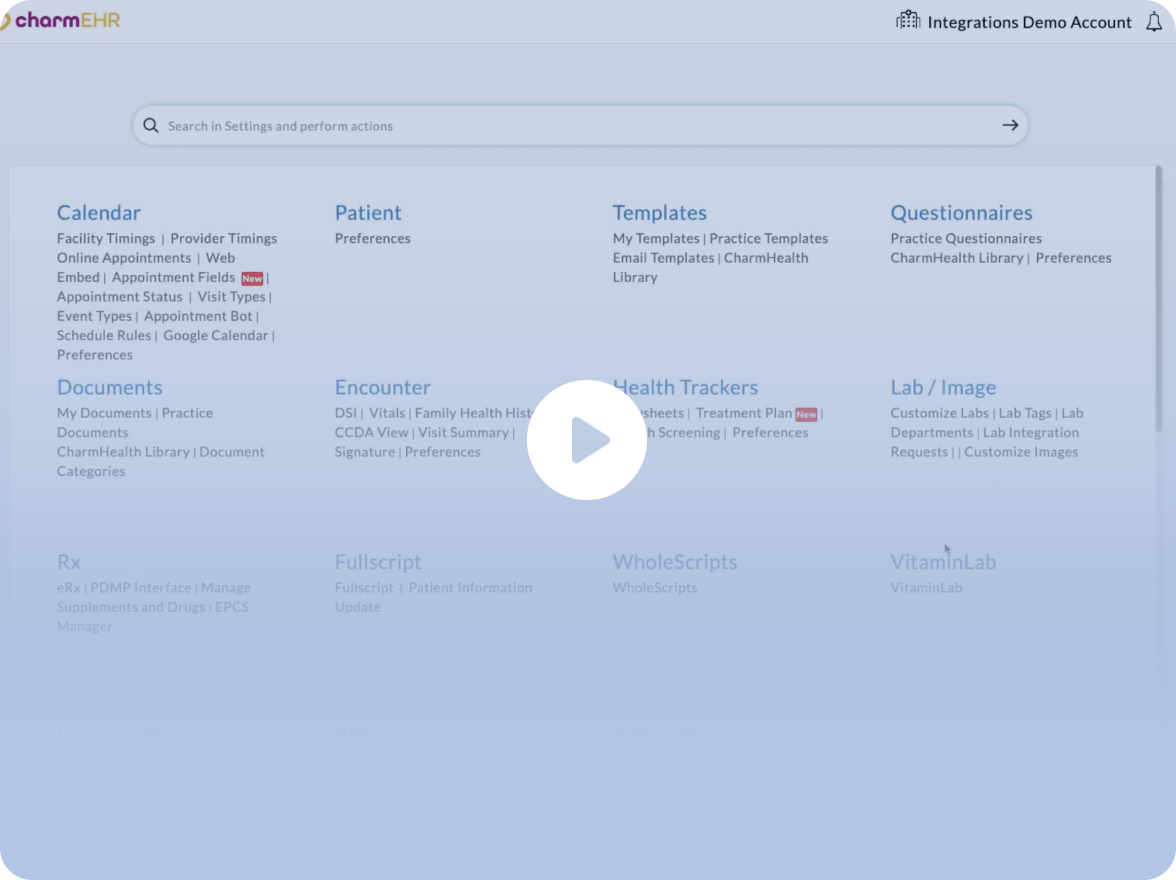Open Preferences under Questionnaires

pos(1073,257)
